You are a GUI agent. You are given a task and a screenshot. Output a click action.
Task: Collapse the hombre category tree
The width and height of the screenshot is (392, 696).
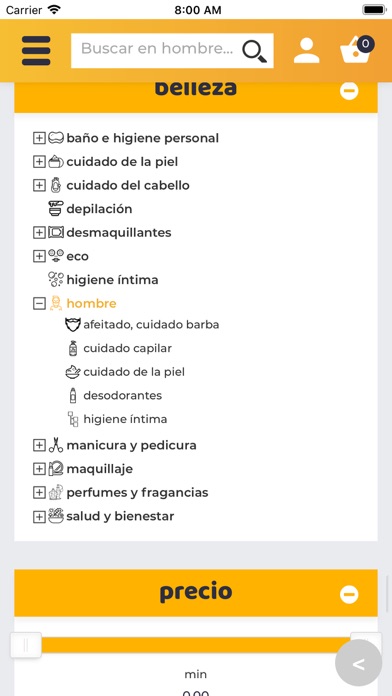(x=39, y=304)
